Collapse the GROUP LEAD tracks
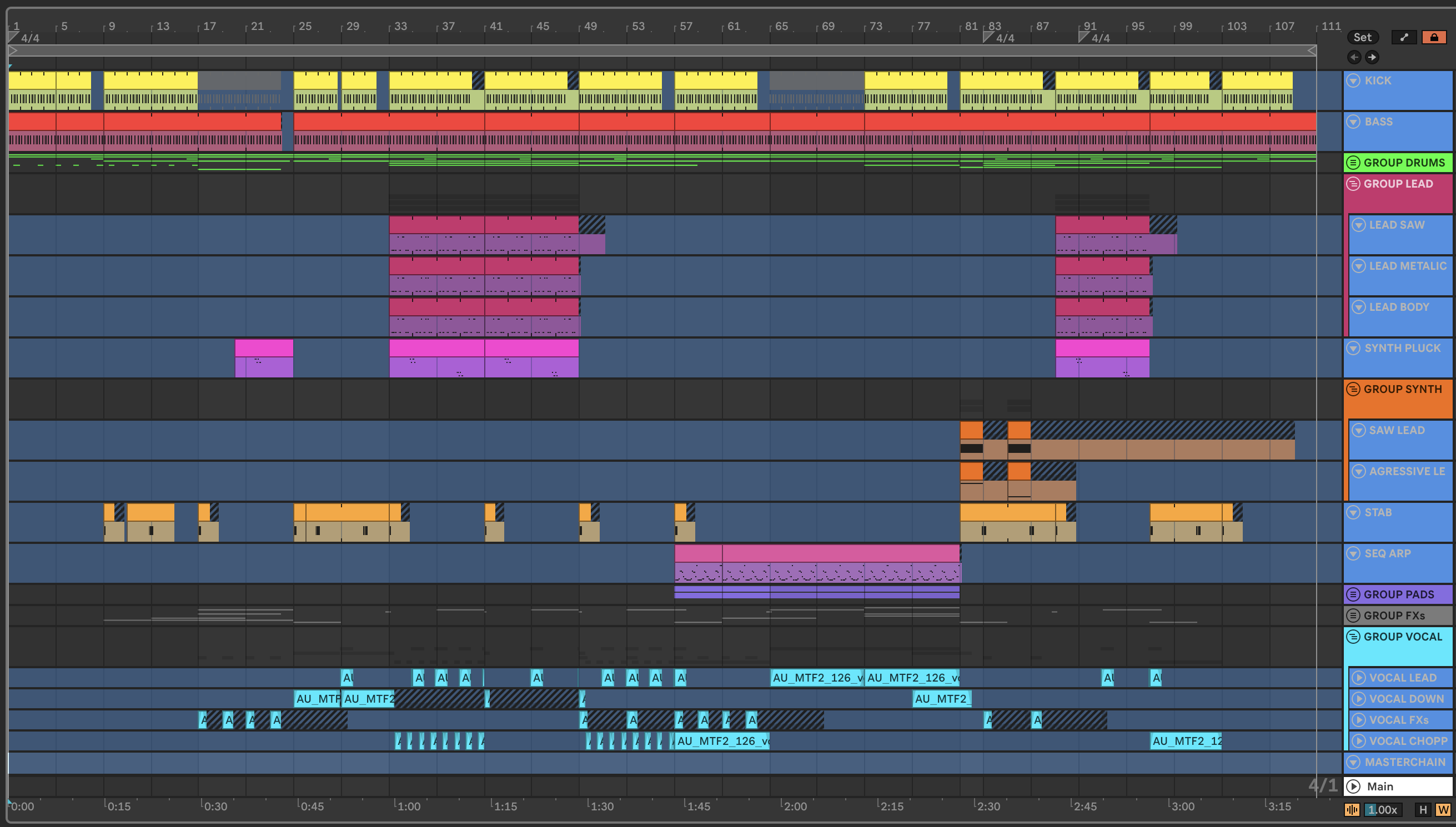 1353,184
